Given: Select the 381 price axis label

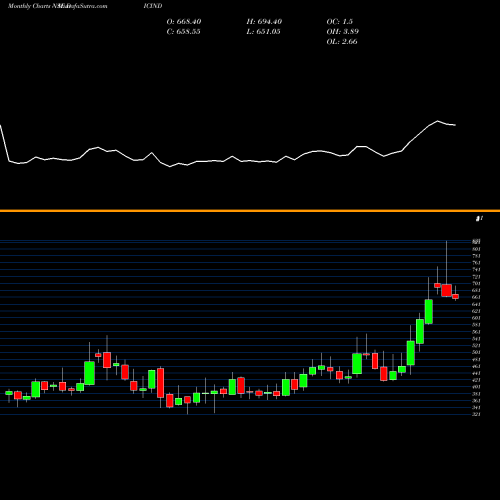Looking at the screenshot, I should click(x=476, y=394).
